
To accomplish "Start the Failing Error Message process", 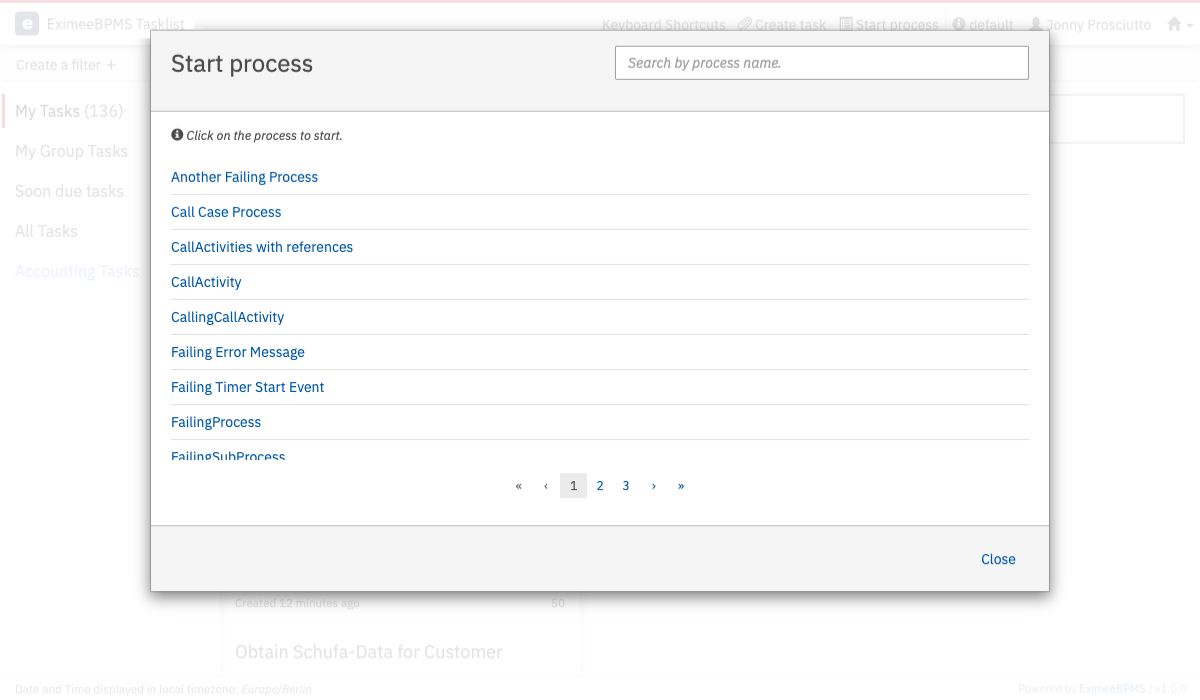I will (238, 352).
